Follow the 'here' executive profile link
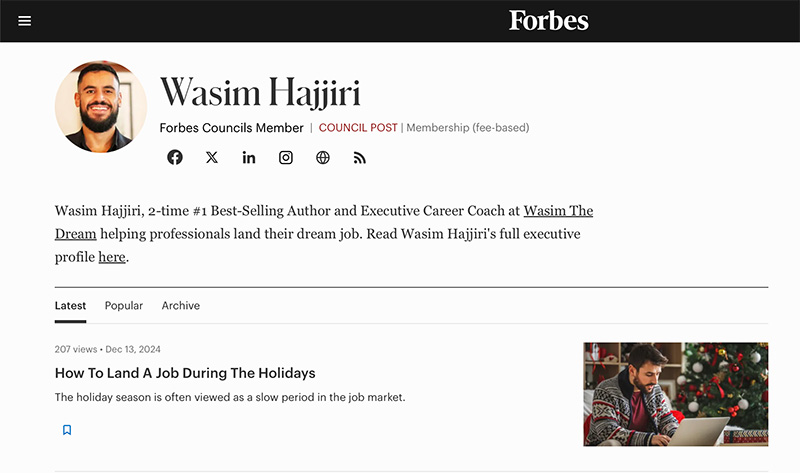This screenshot has height=473, width=800. pos(112,257)
